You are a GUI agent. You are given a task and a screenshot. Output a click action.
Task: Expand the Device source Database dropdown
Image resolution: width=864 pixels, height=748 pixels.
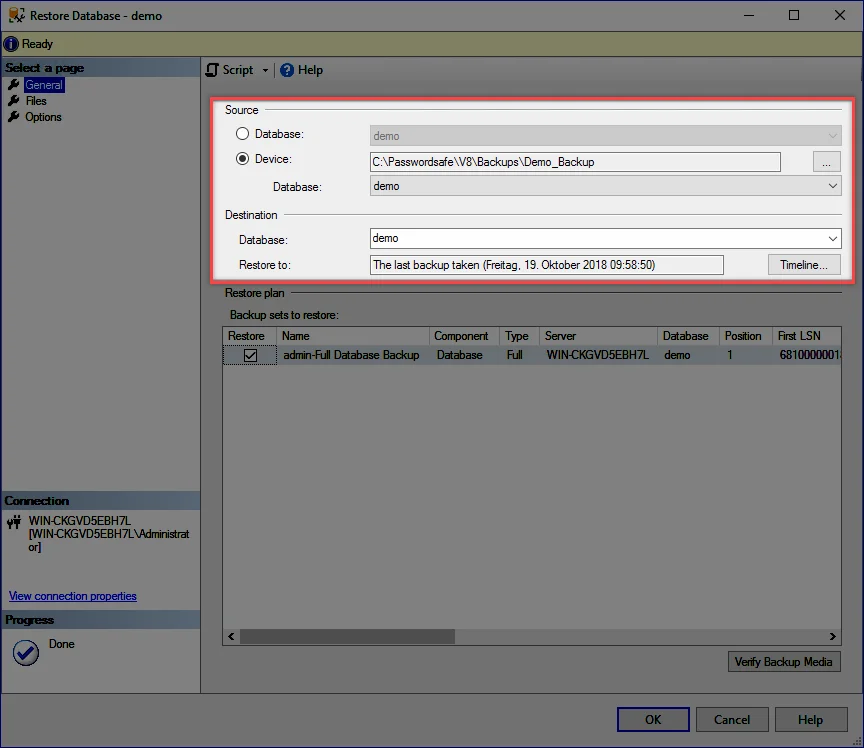(833, 186)
